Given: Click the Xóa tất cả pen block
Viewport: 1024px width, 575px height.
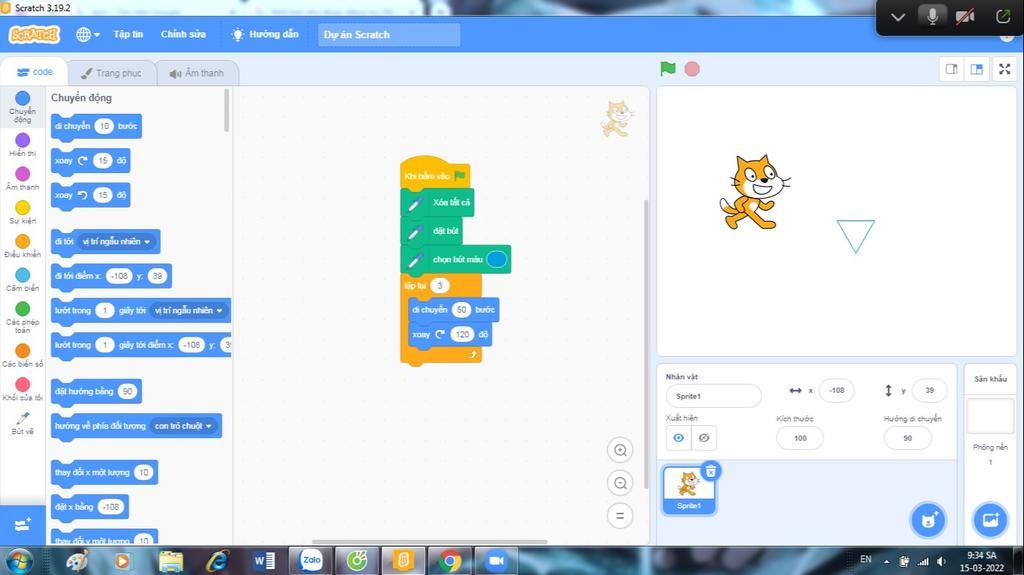Looking at the screenshot, I should [x=437, y=203].
